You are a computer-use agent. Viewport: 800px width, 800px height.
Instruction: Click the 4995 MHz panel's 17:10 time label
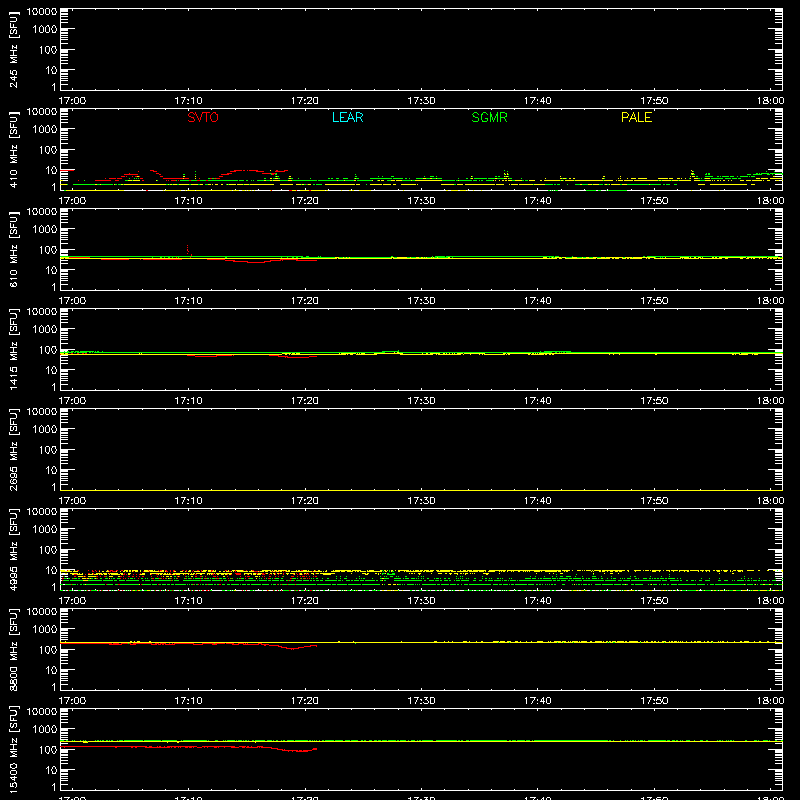pyautogui.click(x=188, y=601)
